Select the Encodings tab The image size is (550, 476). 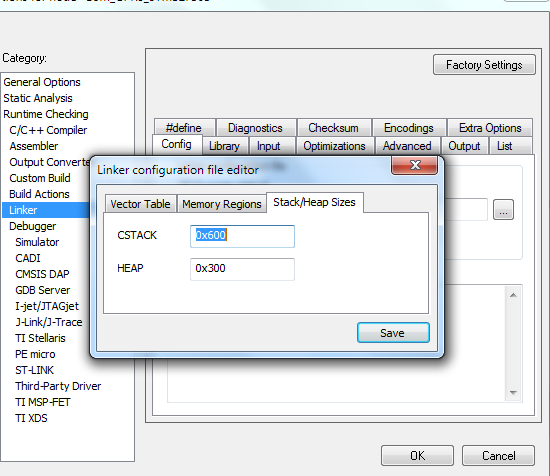(409, 128)
